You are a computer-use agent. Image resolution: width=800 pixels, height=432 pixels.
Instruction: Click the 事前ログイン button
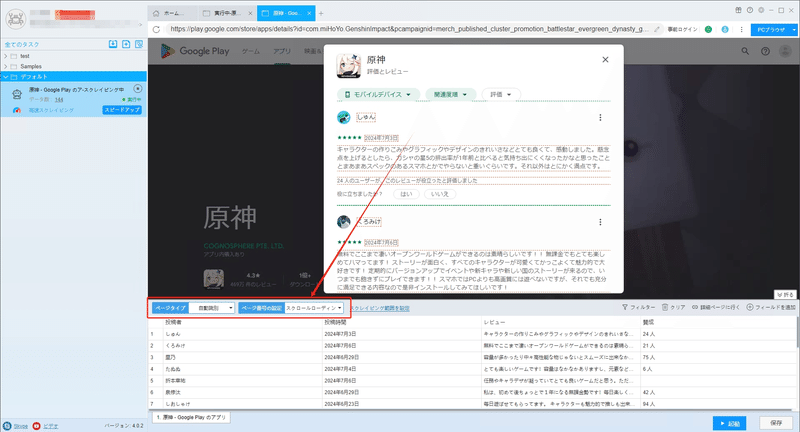click(682, 30)
